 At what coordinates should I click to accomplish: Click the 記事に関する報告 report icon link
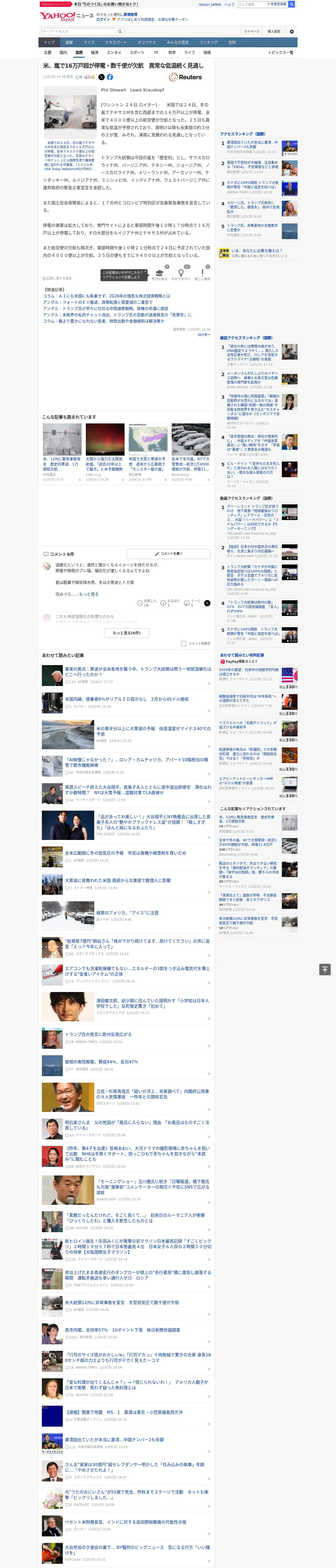click(x=57, y=278)
